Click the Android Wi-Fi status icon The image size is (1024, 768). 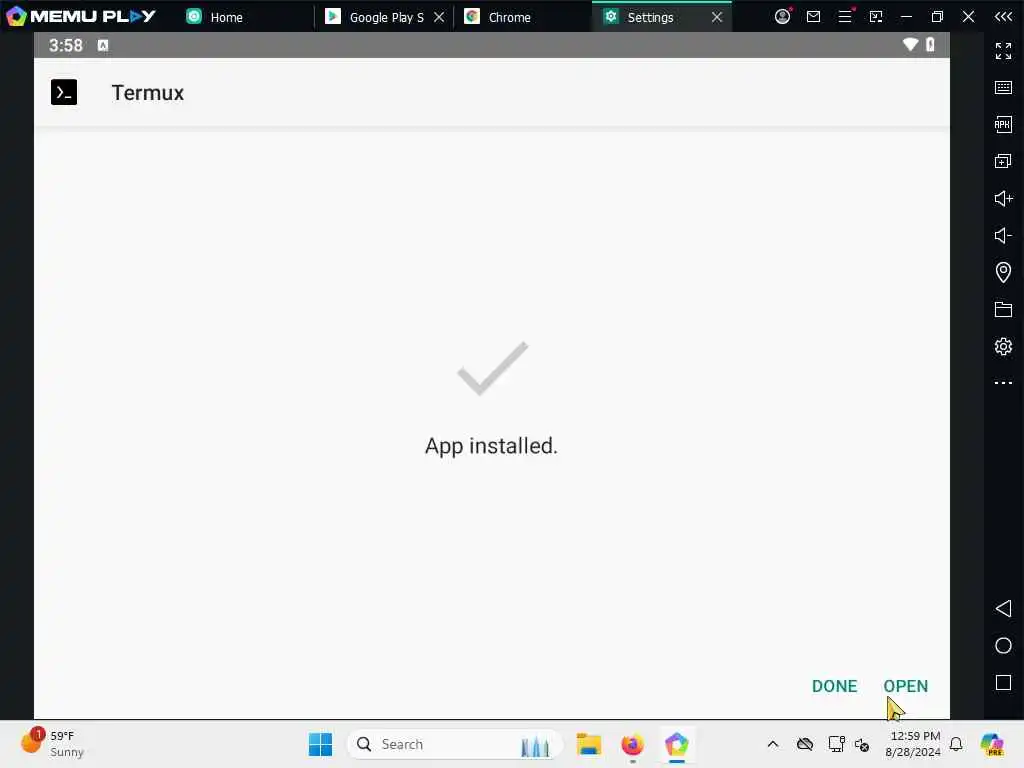tap(910, 44)
